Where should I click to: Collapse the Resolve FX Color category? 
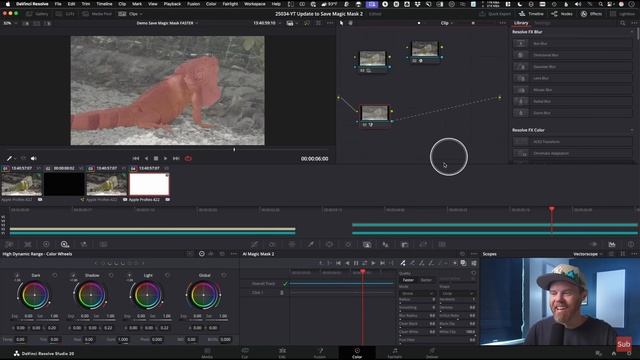[x=632, y=130]
